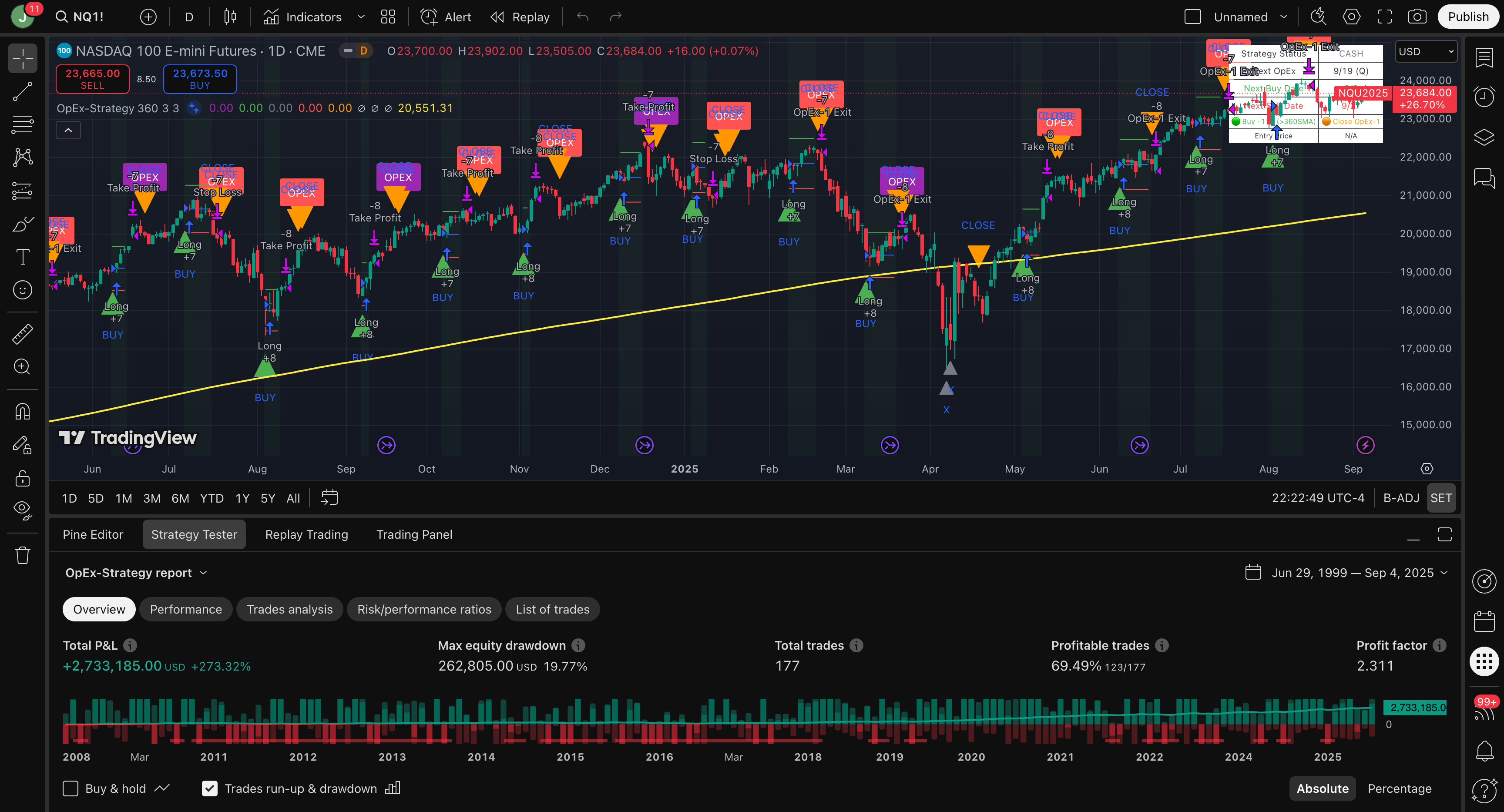Open the Alert creation dialog
The height and width of the screenshot is (812, 1504).
point(446,17)
